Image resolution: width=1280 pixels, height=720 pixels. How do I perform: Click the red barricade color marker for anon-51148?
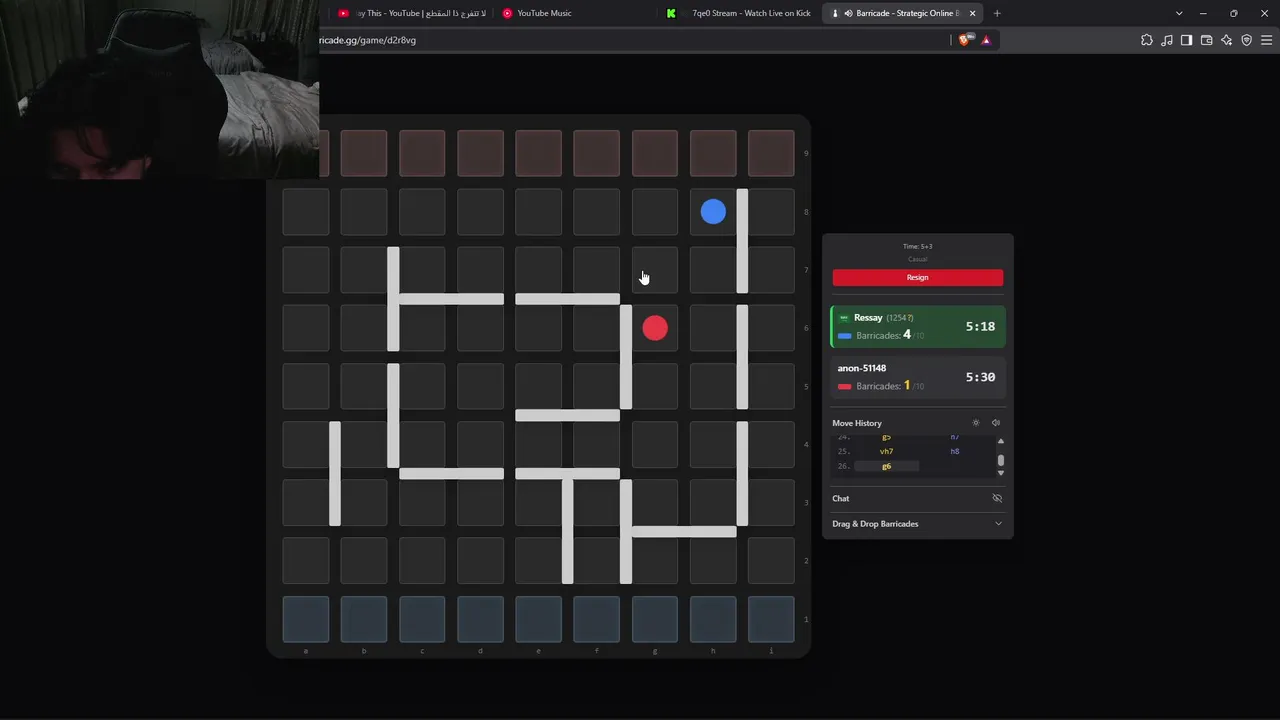point(845,386)
